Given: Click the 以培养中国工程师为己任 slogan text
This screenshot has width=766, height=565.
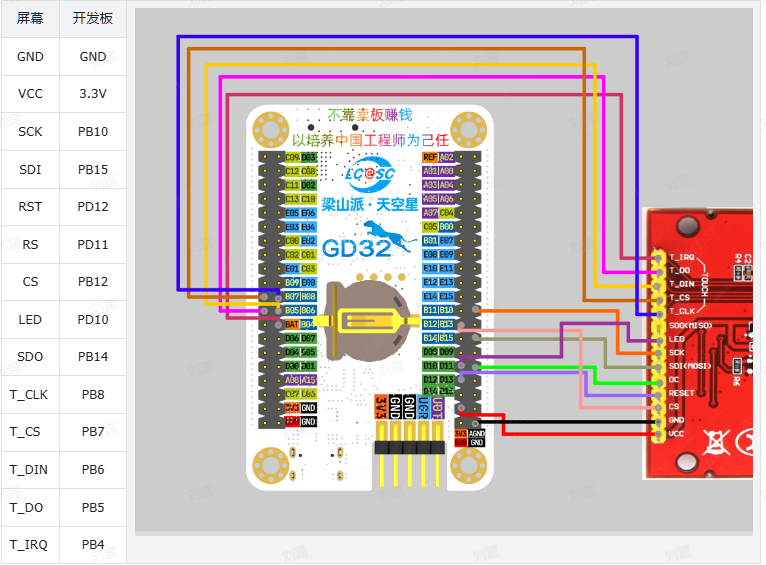Looking at the screenshot, I should (x=370, y=141).
